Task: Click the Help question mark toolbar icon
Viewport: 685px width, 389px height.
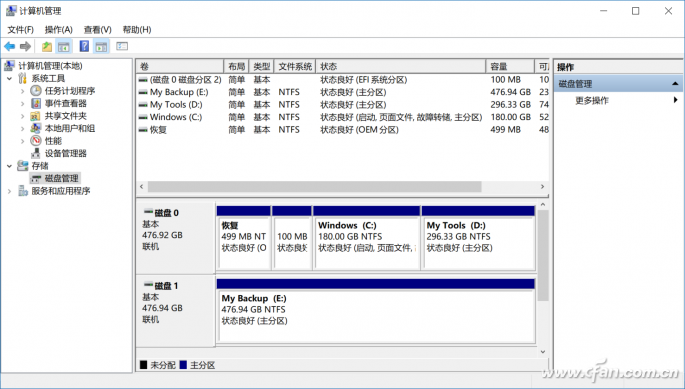Action: (x=84, y=46)
